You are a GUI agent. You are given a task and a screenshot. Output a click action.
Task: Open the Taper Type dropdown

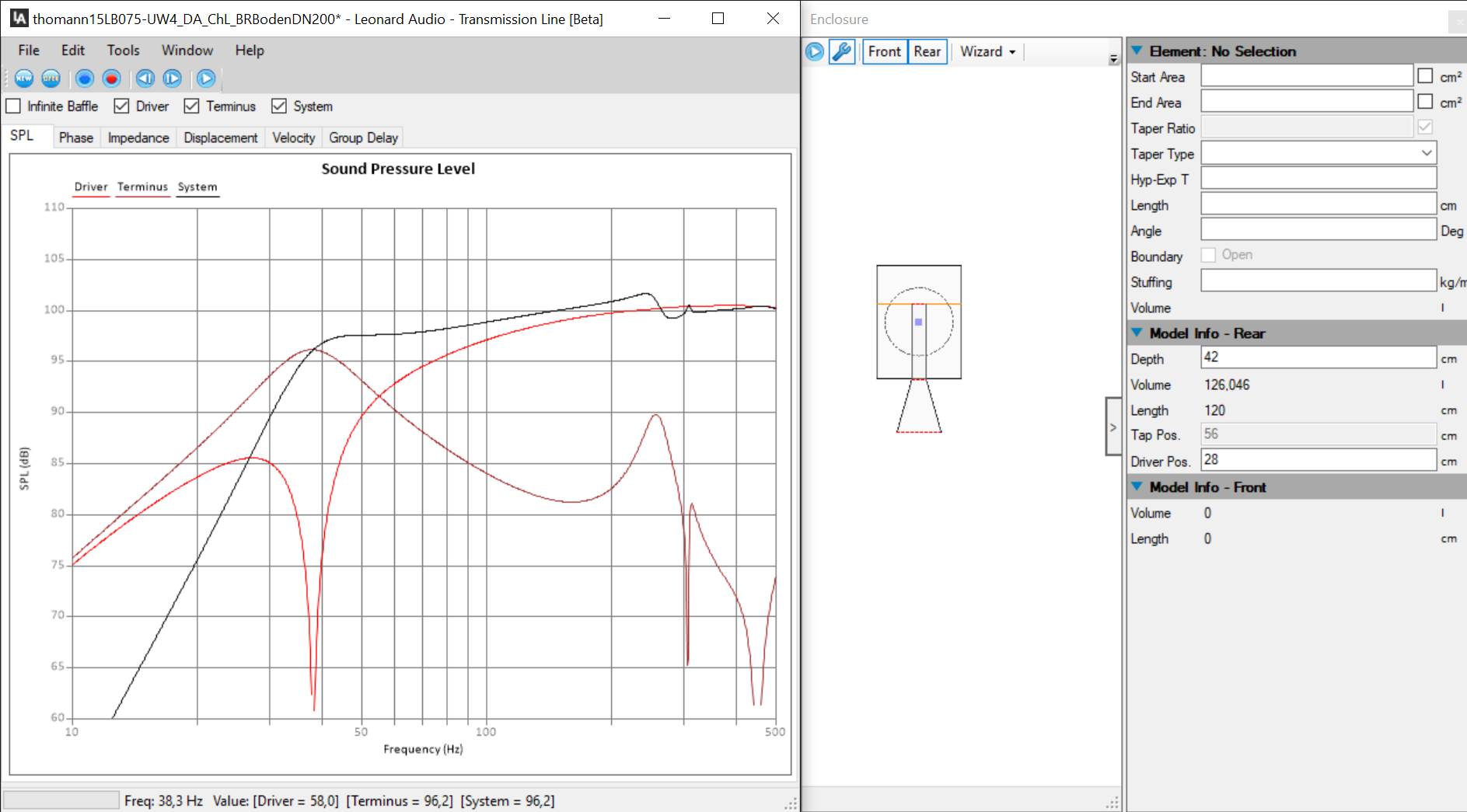tap(1426, 153)
